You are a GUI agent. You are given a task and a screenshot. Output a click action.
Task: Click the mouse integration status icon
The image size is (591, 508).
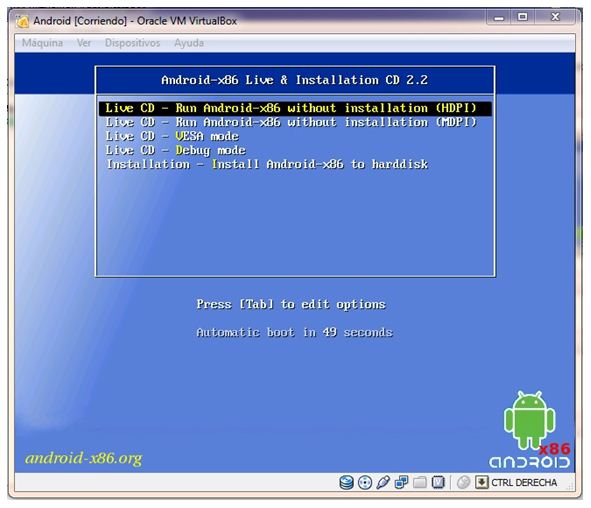click(x=463, y=482)
